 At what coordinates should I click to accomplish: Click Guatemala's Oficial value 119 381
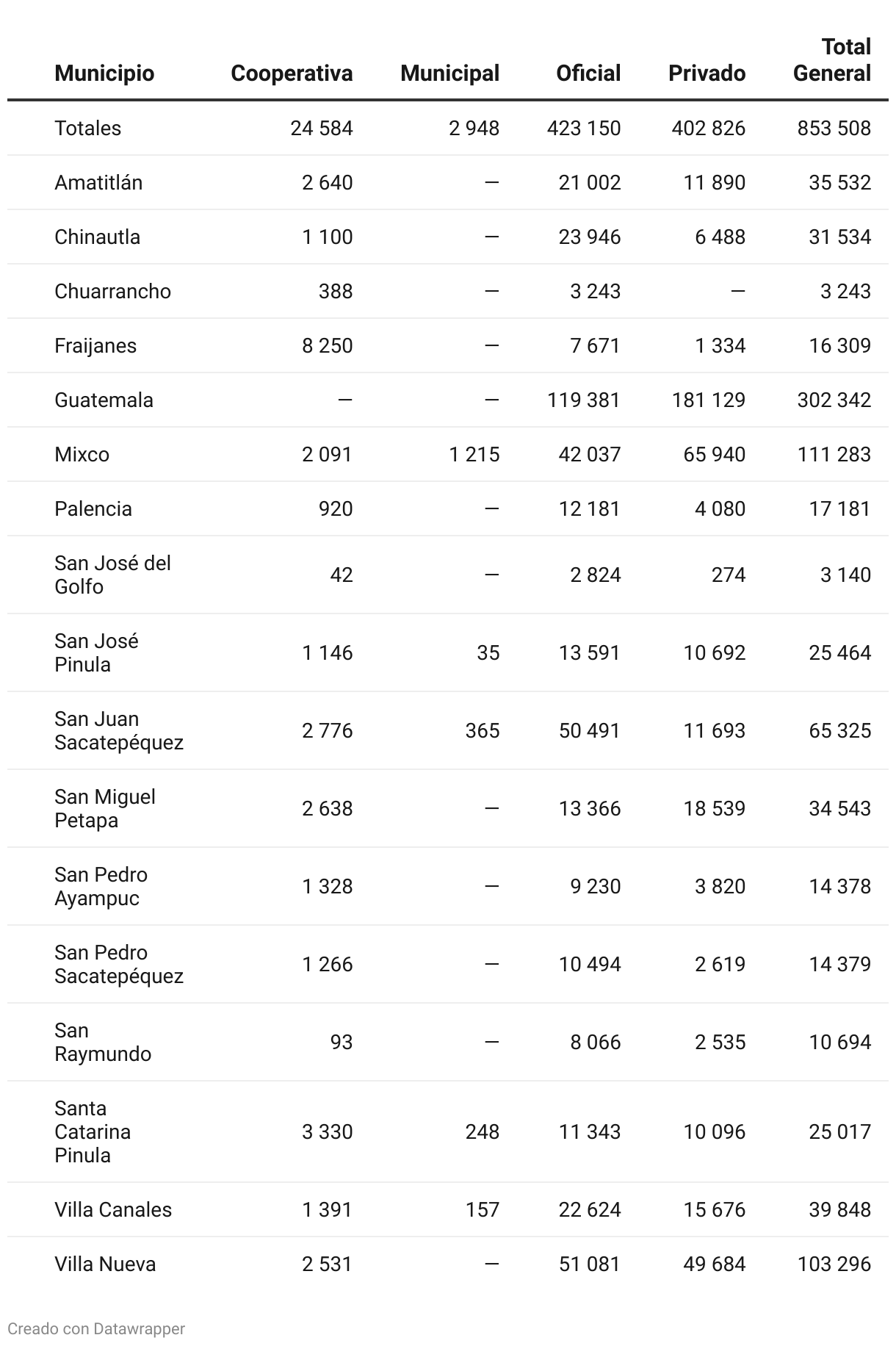[583, 400]
